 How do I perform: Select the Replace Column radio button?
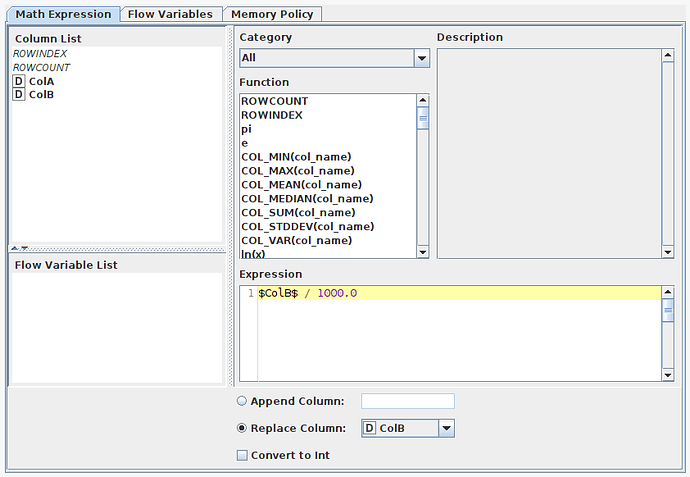tap(242, 428)
